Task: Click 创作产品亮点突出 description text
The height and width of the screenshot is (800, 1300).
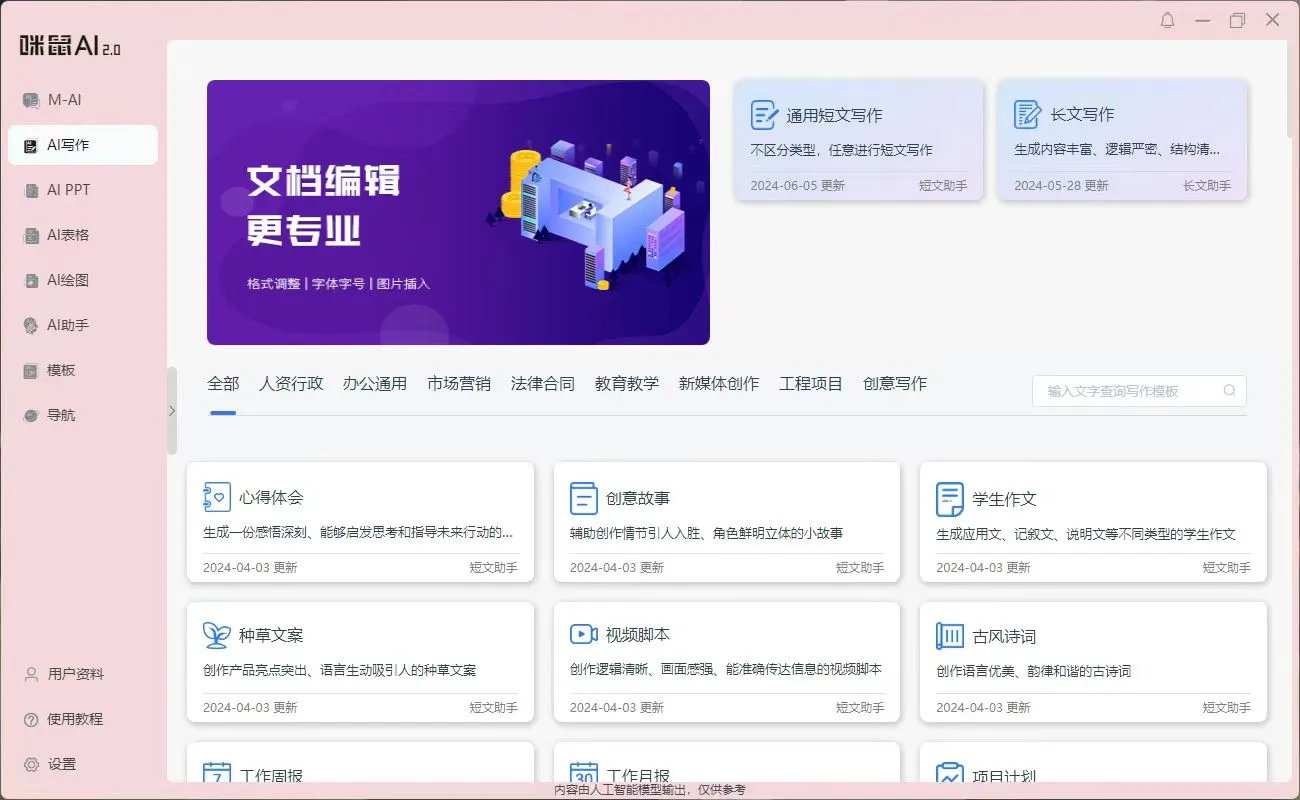Action: click(339, 671)
